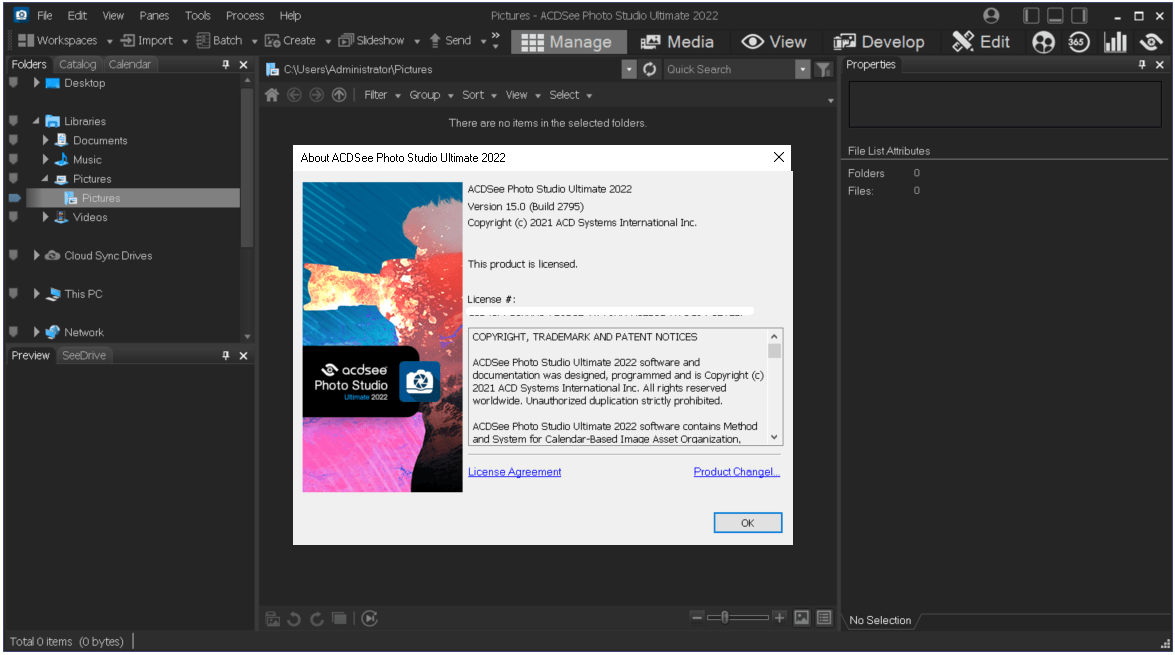Switch to the Calendar tab

[130, 64]
